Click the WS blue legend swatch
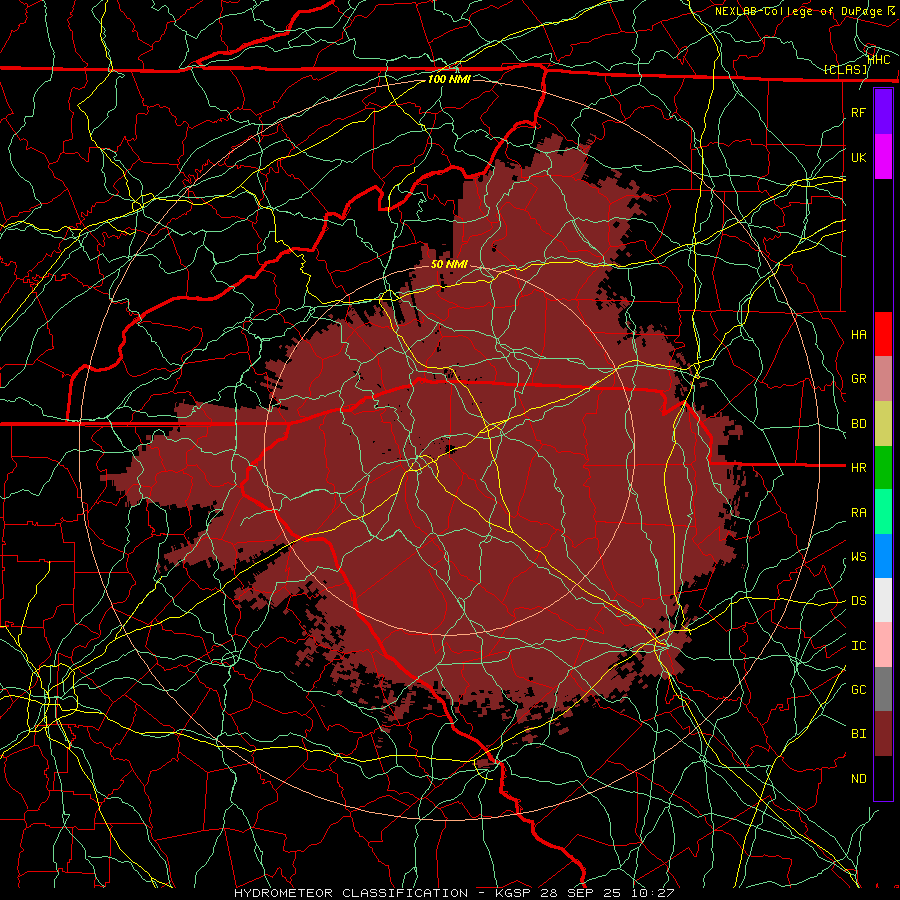Screen dimensions: 900x900 883,556
